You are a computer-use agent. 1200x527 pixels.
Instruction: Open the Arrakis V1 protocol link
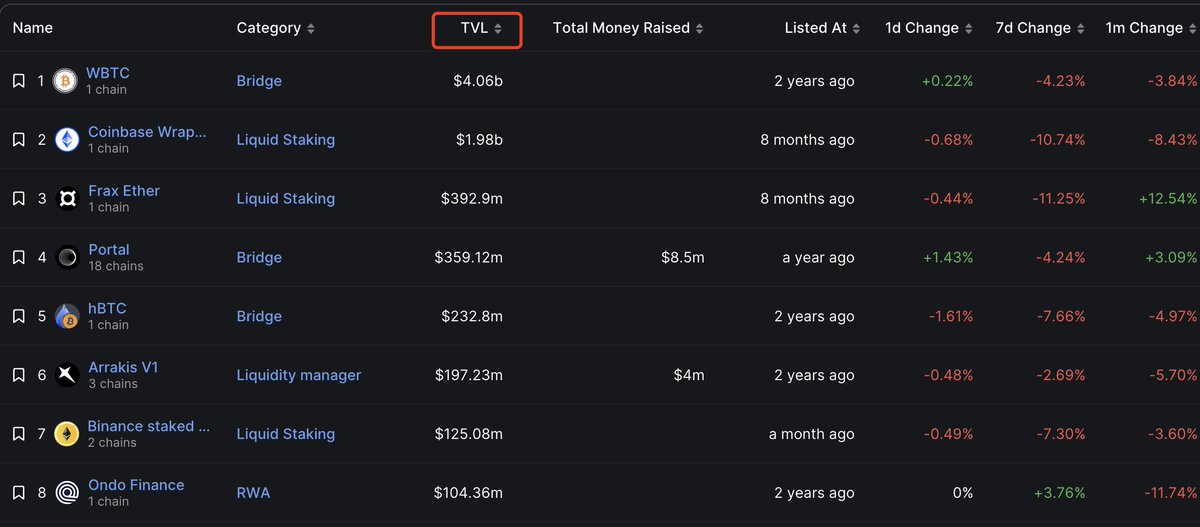pyautogui.click(x=123, y=367)
